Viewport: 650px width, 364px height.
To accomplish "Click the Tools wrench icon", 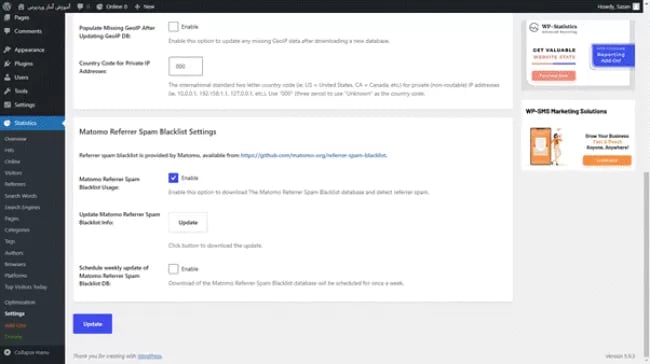I will click(7, 91).
